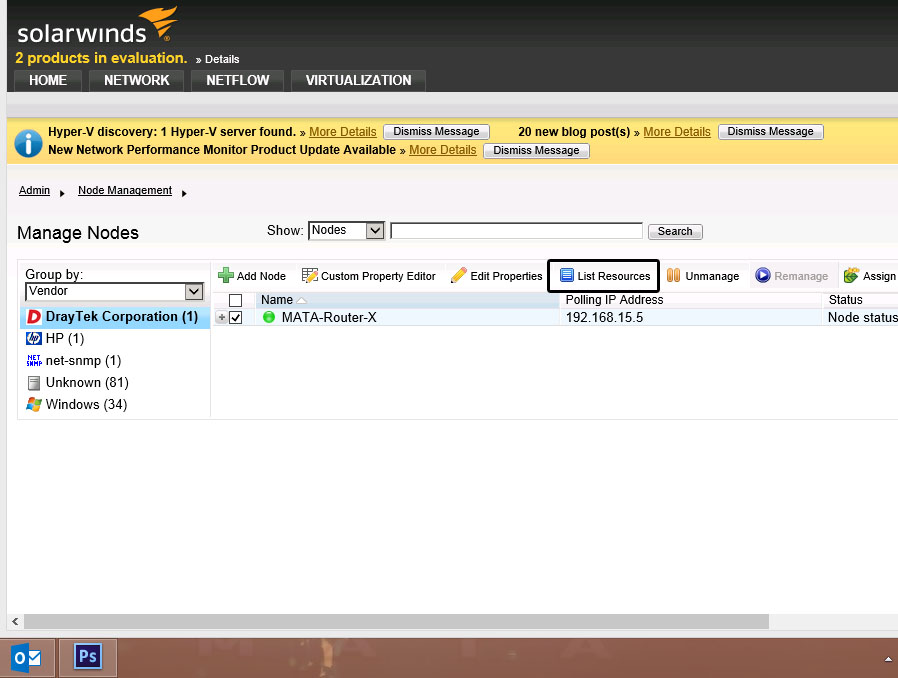Click the HP vendor logo icon
The width and height of the screenshot is (898, 678).
click(x=34, y=338)
